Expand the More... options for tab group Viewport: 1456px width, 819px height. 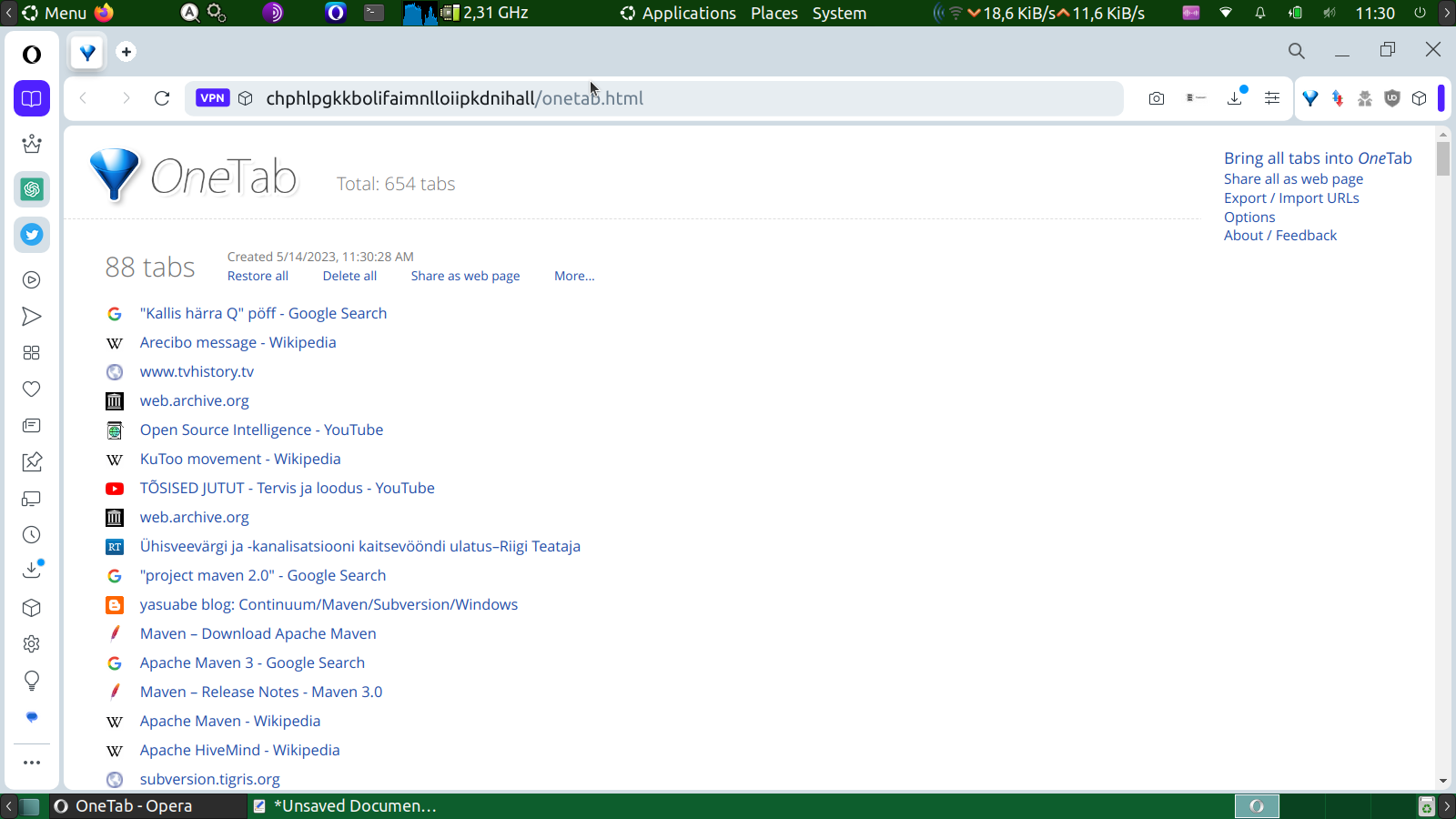[x=574, y=276]
